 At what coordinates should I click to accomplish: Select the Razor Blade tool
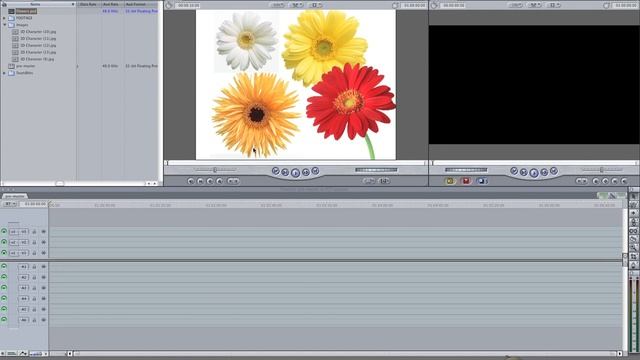point(633,239)
